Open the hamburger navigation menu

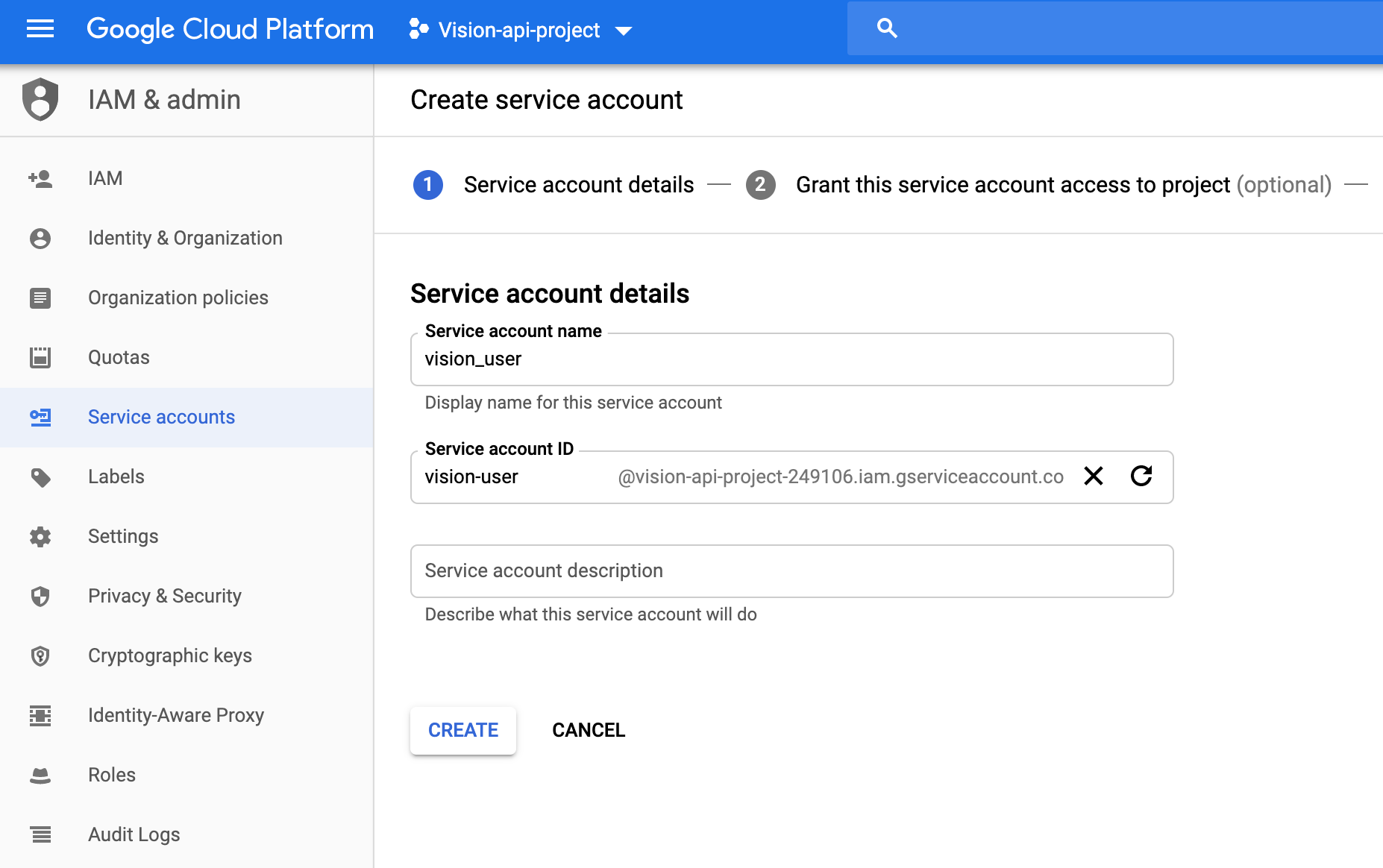[x=40, y=29]
